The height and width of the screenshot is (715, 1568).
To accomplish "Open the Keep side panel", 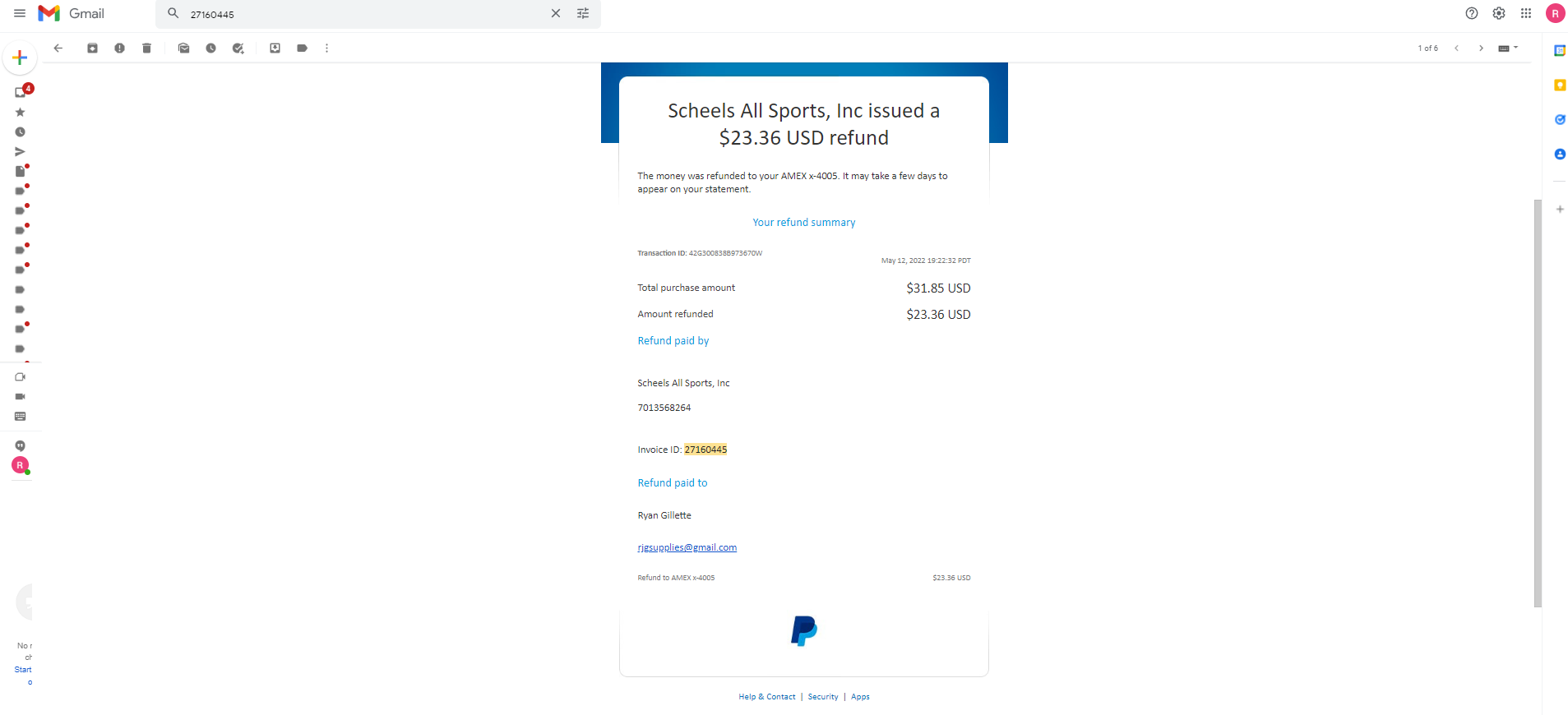I will pos(1560,85).
